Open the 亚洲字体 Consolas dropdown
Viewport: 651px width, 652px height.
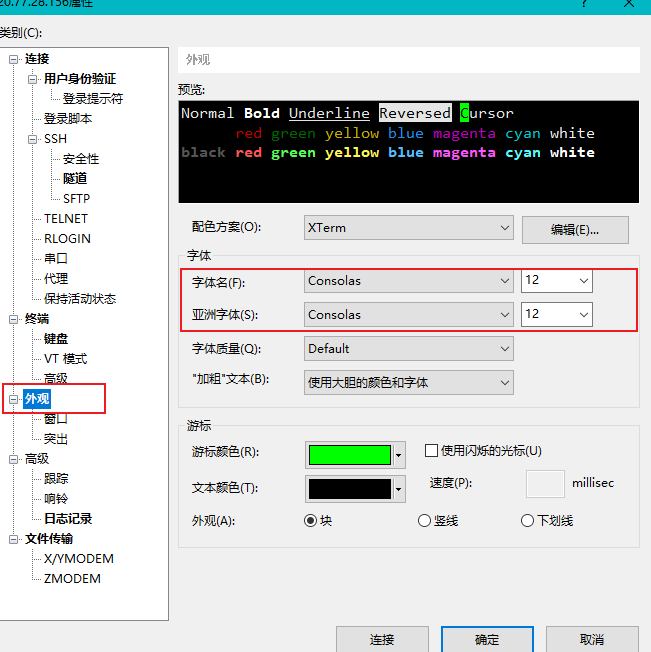(409, 315)
